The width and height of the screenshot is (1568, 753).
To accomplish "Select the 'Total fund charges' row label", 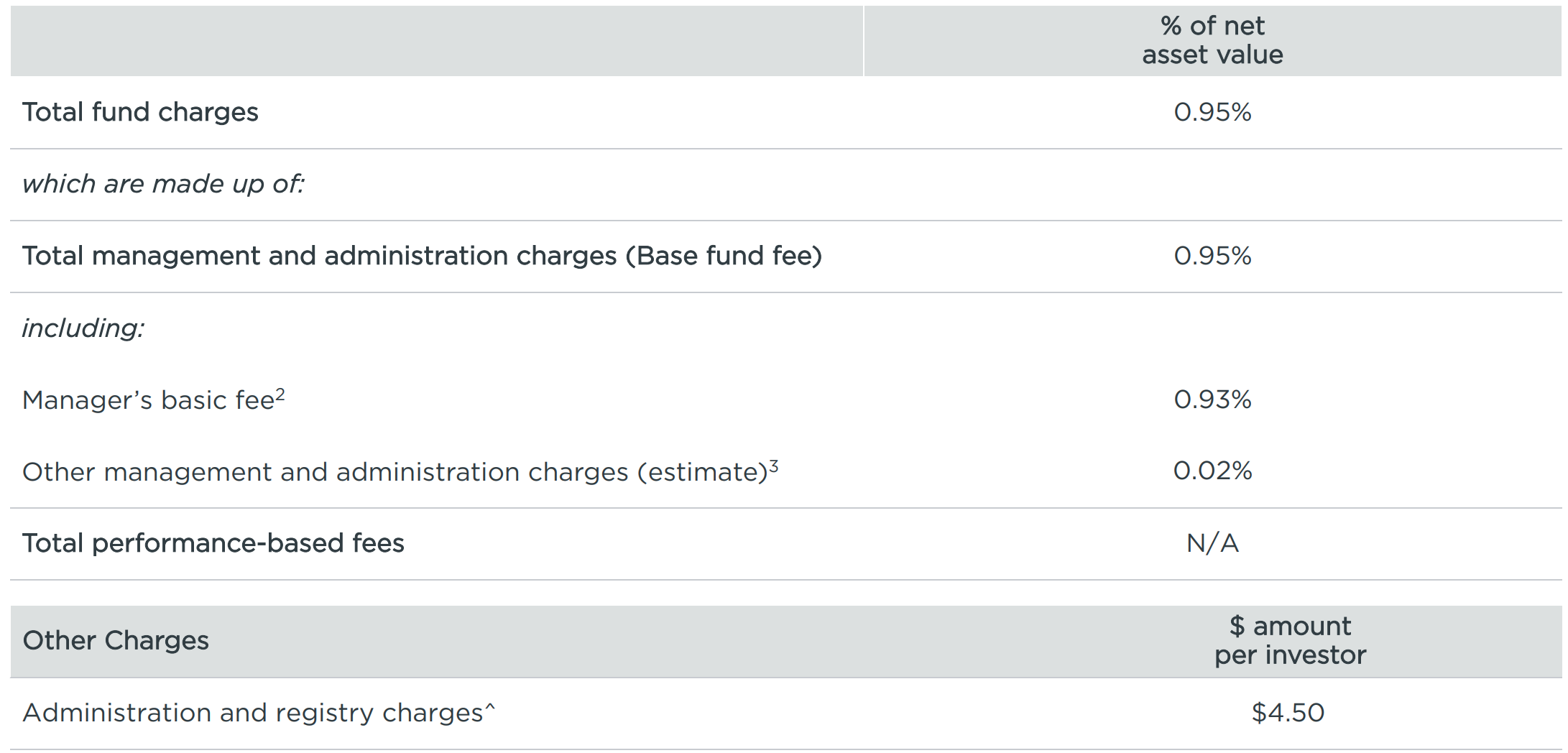I will pos(140,112).
